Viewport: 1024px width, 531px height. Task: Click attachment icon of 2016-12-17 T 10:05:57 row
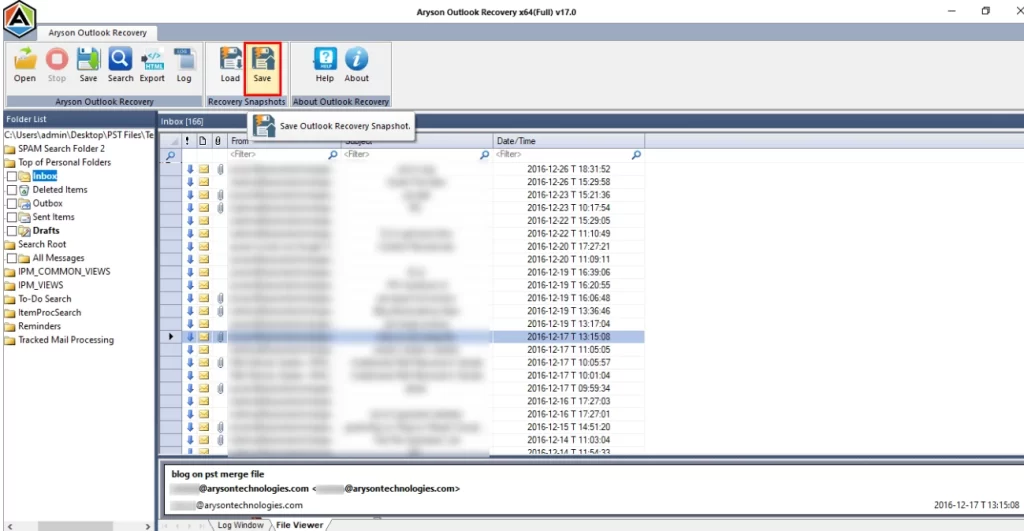[x=220, y=362]
